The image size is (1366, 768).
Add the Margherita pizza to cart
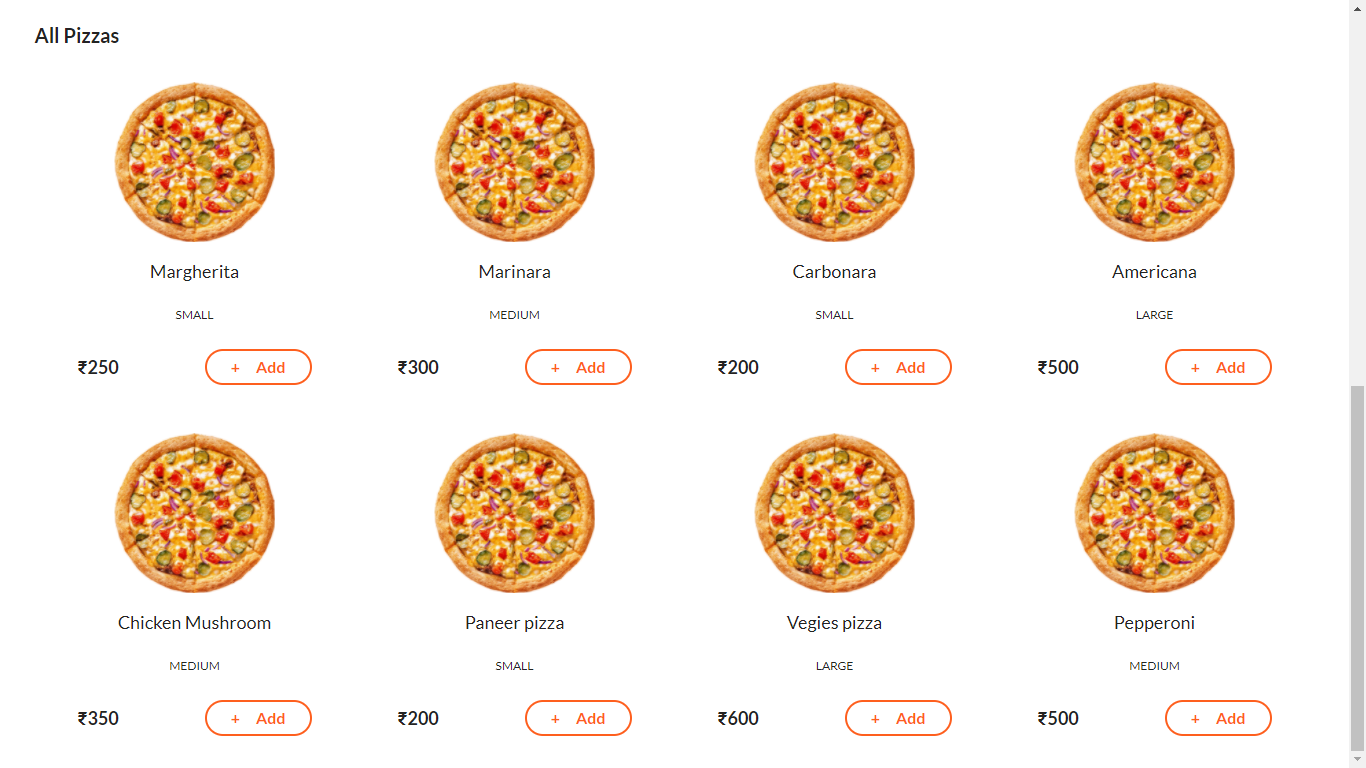258,367
